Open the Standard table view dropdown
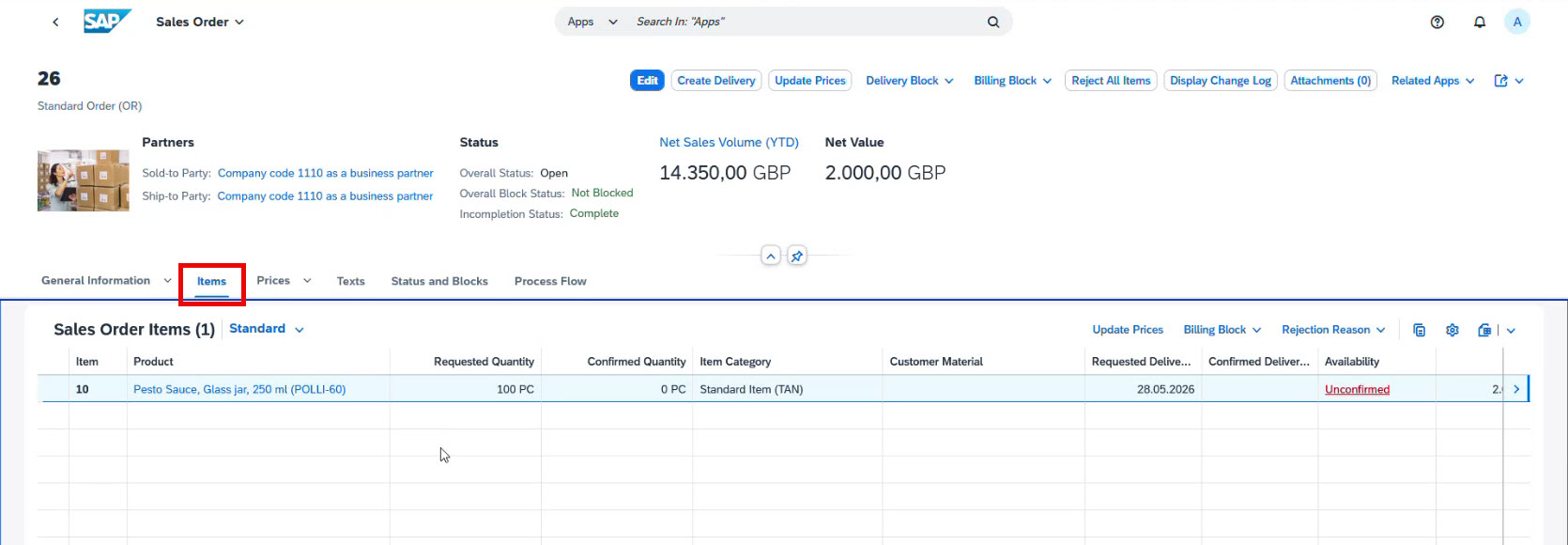Viewport: 1568px width, 545px height. 267,329
